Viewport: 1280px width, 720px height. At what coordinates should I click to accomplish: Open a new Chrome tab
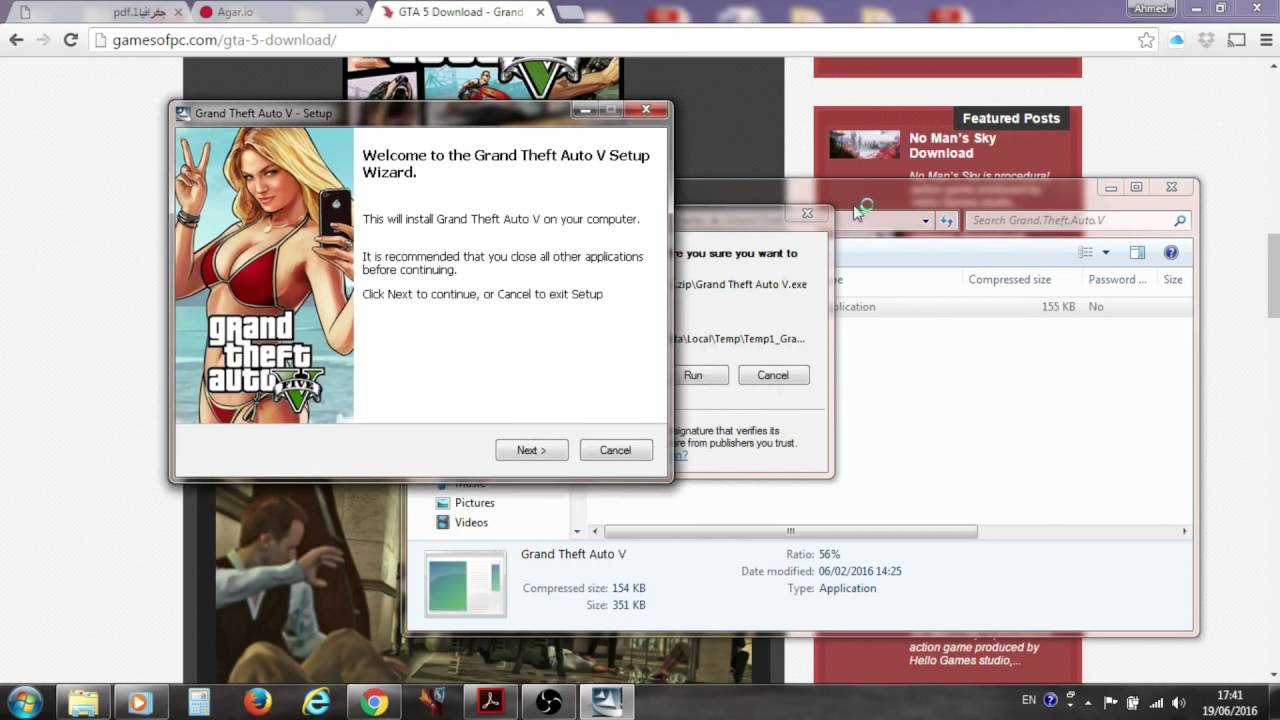pyautogui.click(x=569, y=13)
